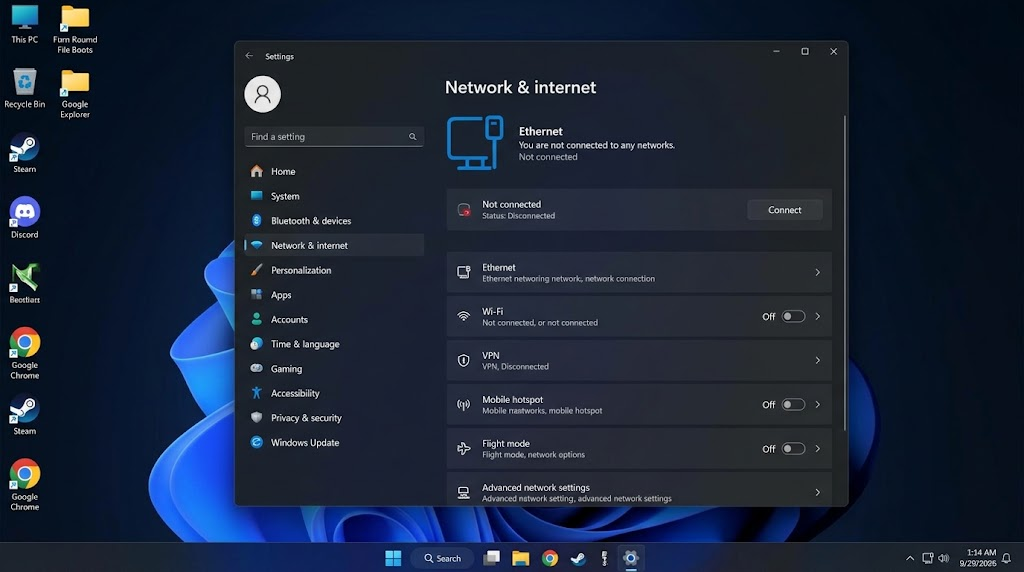The image size is (1024, 572).
Task: Click the Advanced network settings icon
Action: tap(464, 493)
